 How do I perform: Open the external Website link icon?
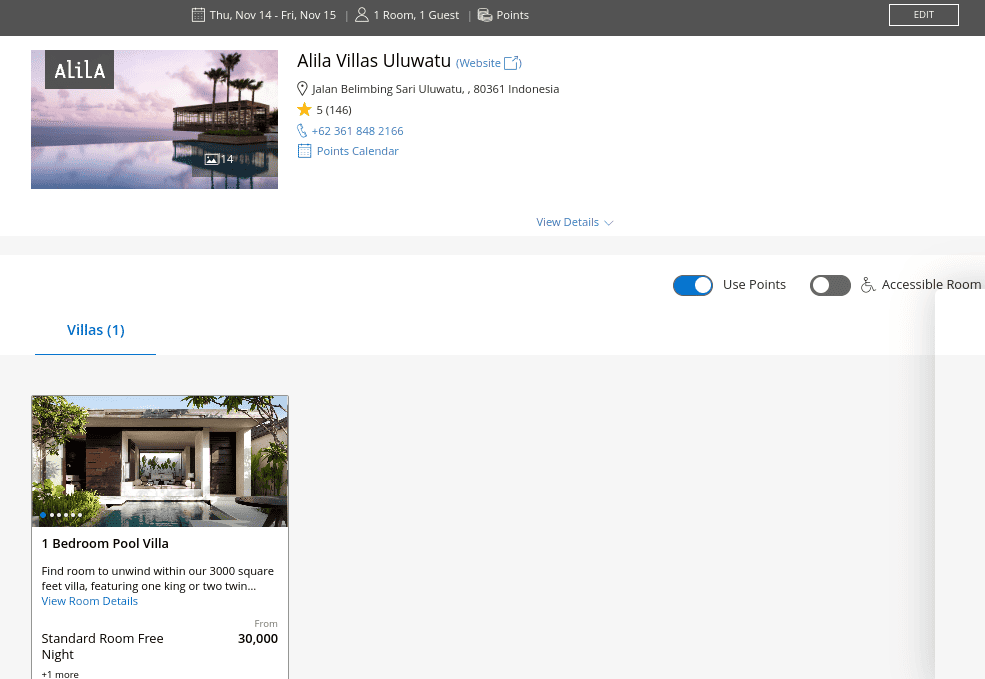pos(512,63)
